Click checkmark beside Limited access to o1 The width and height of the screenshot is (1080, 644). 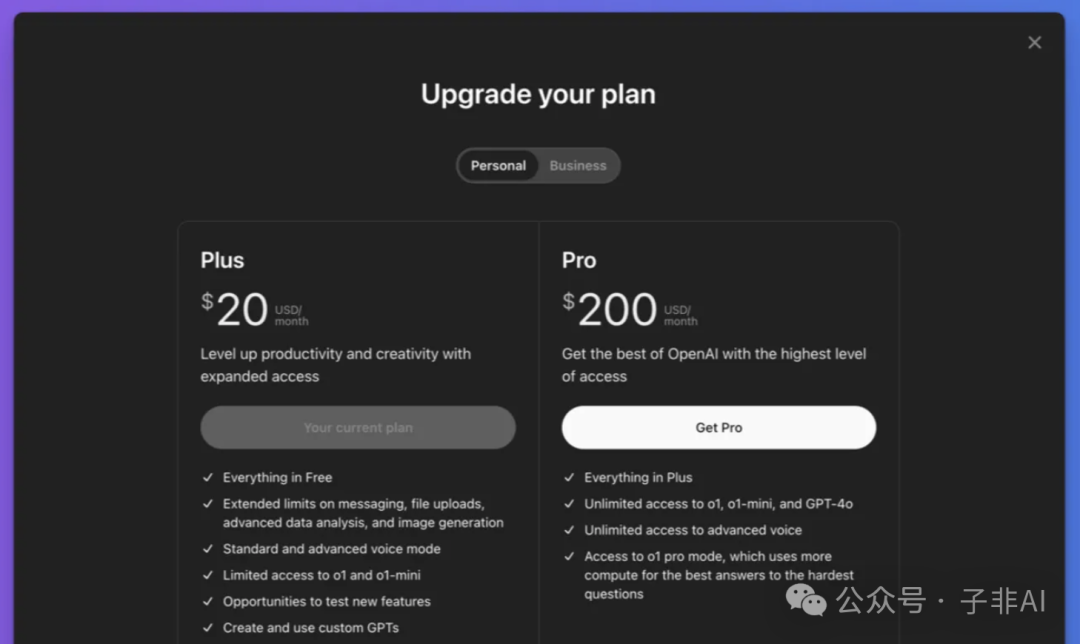[208, 575]
